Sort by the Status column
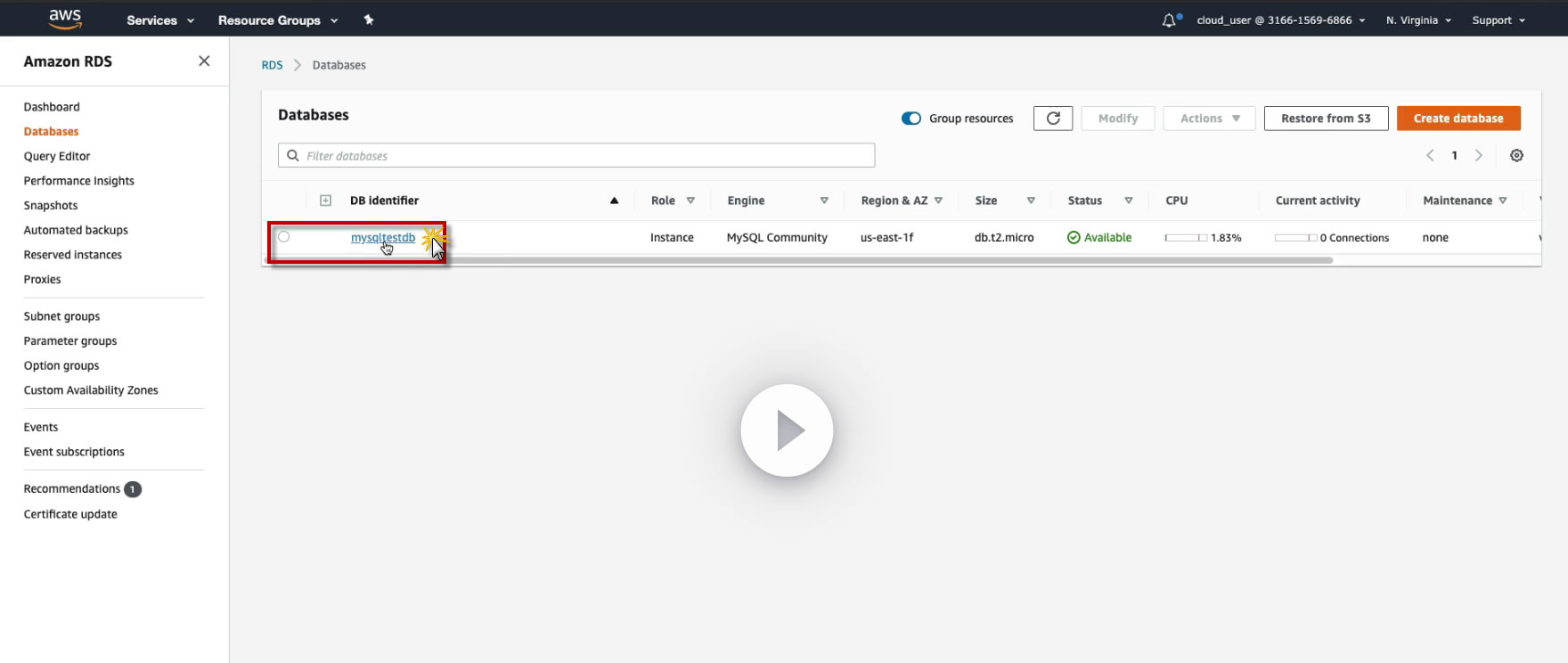 (1129, 201)
